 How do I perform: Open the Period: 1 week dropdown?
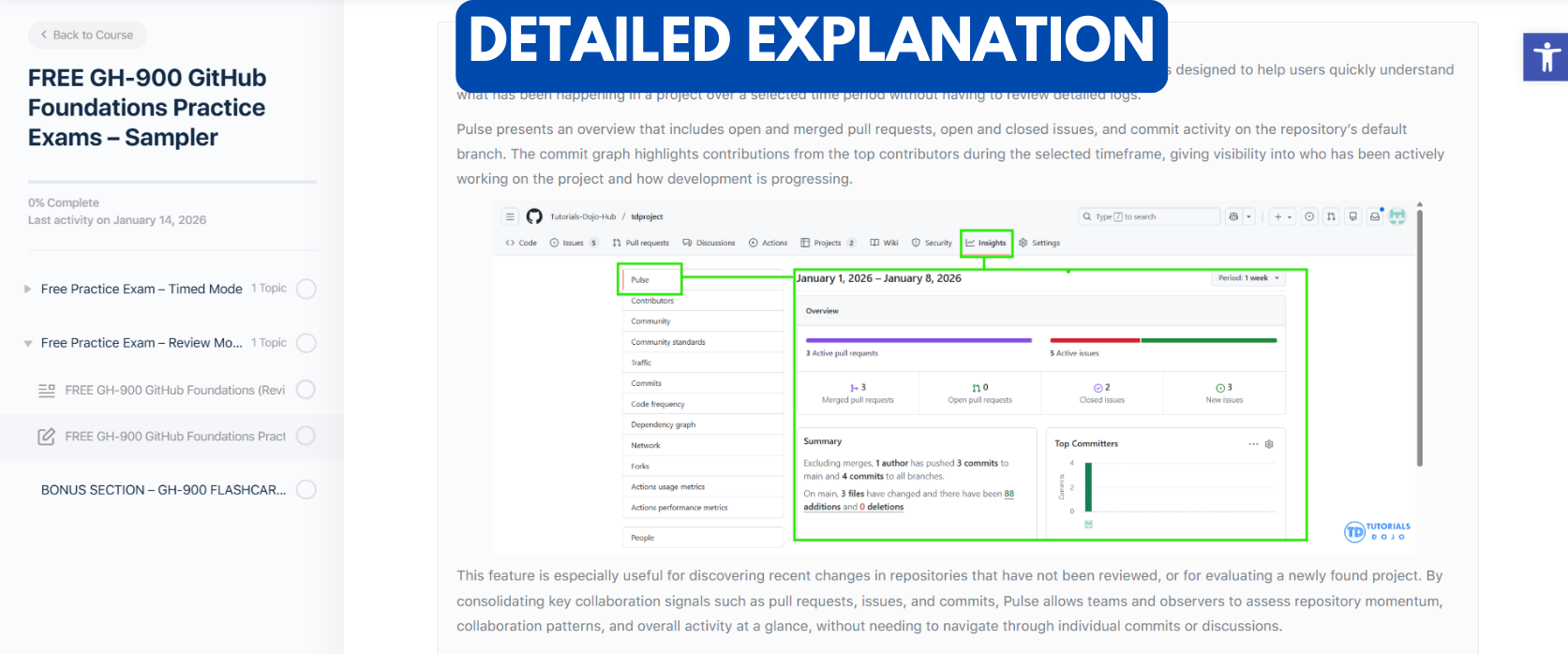[1248, 278]
